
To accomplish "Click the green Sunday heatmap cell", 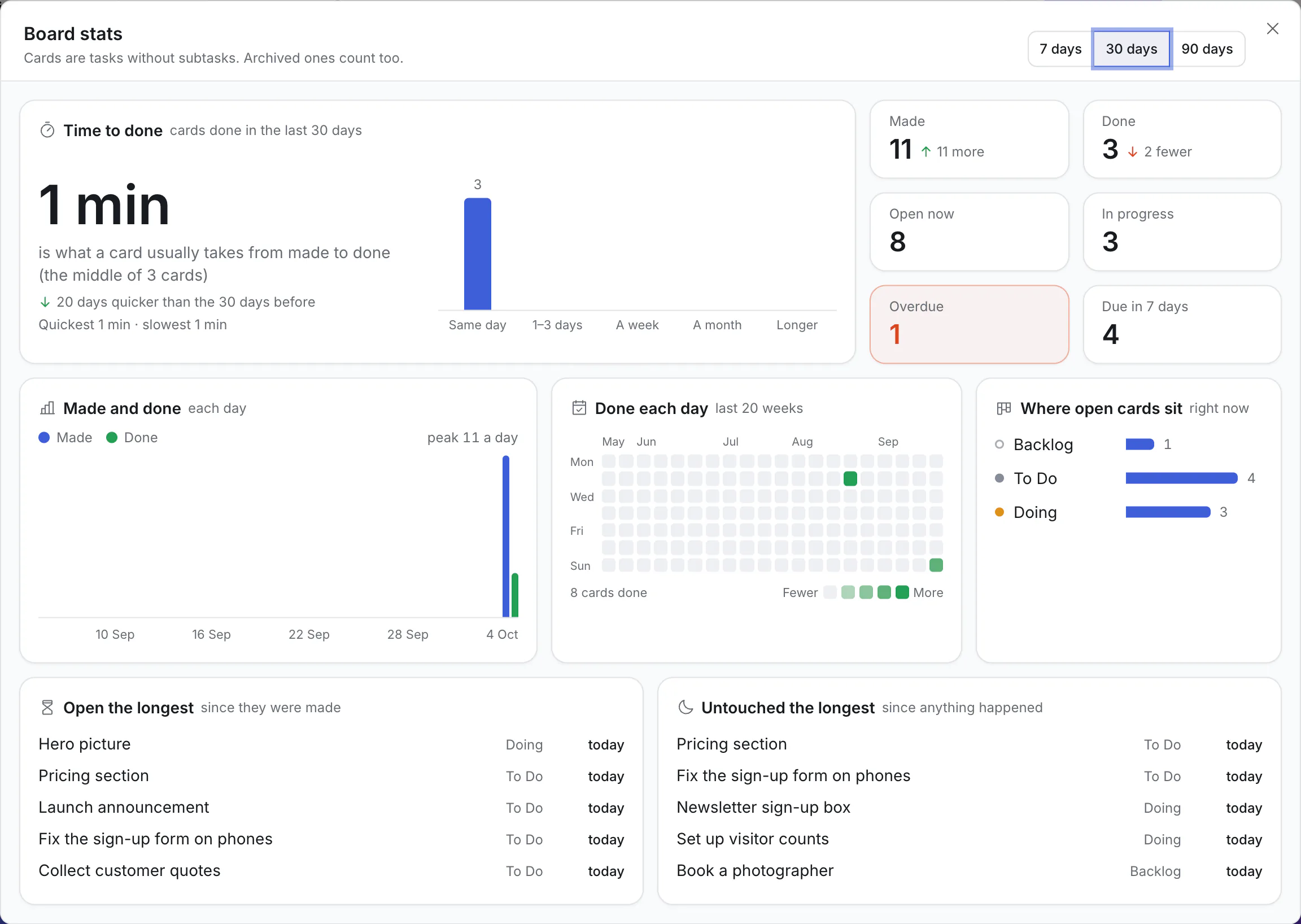I will (x=936, y=565).
